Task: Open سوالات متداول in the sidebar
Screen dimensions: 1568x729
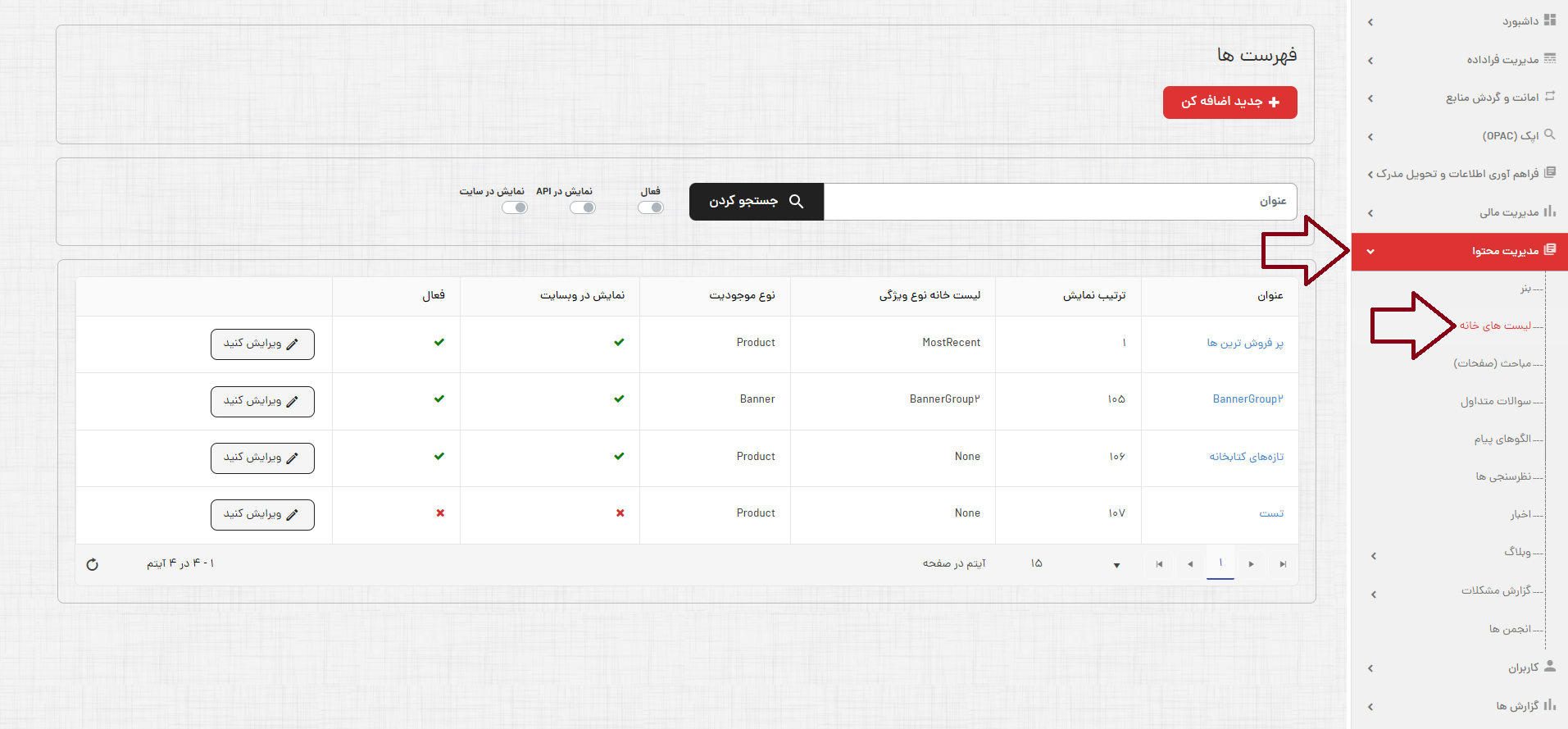Action: click(x=1495, y=401)
